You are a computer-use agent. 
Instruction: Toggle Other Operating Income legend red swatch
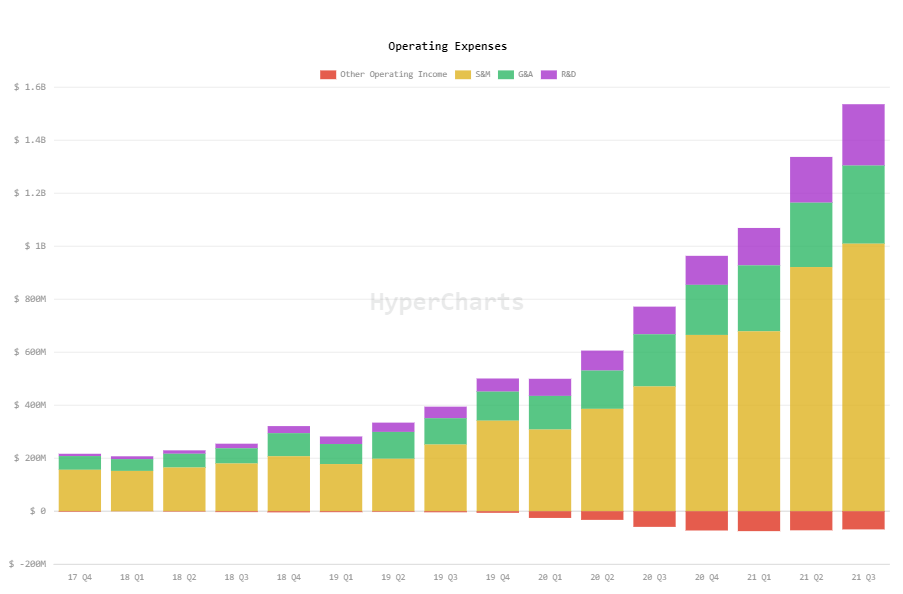(328, 74)
